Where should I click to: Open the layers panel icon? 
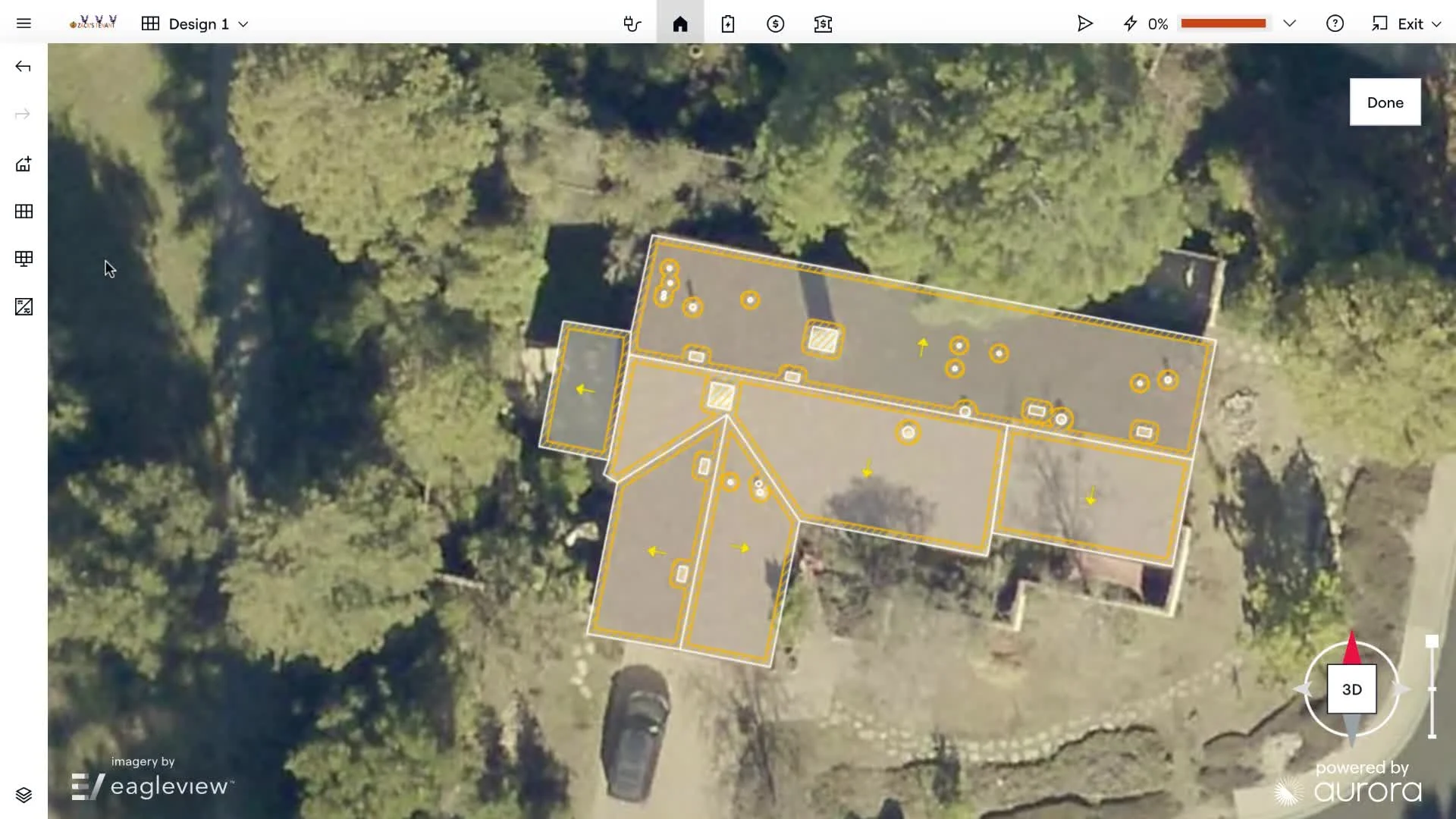(x=24, y=795)
